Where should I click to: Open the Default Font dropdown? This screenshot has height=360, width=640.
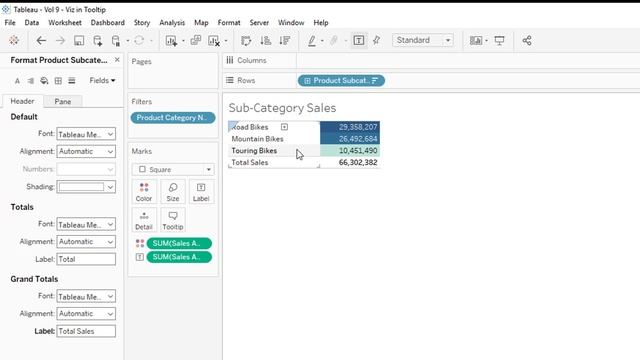(x=86, y=134)
